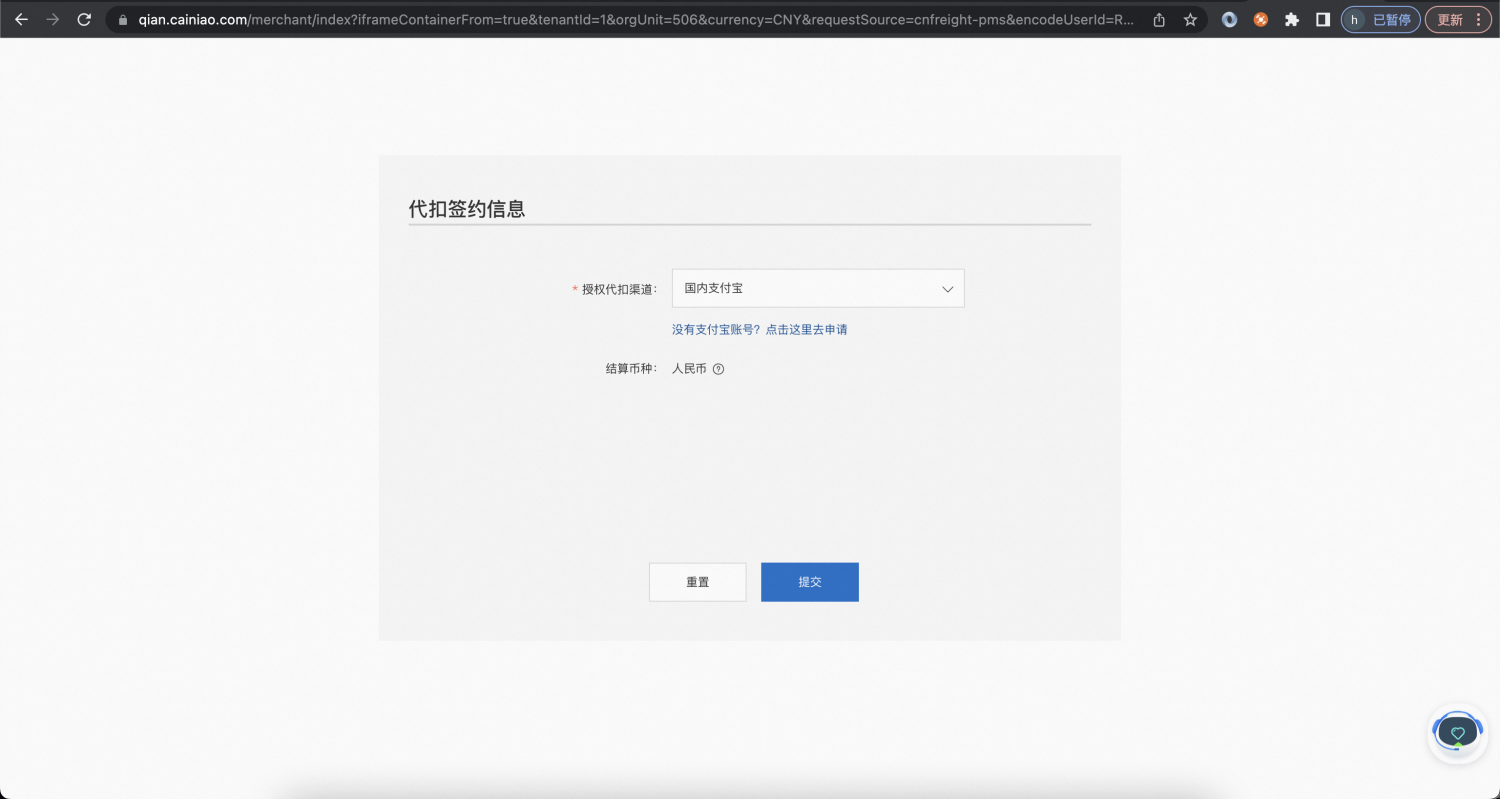Click the help icon next to 人民币
This screenshot has width=1500, height=799.
coord(718,369)
